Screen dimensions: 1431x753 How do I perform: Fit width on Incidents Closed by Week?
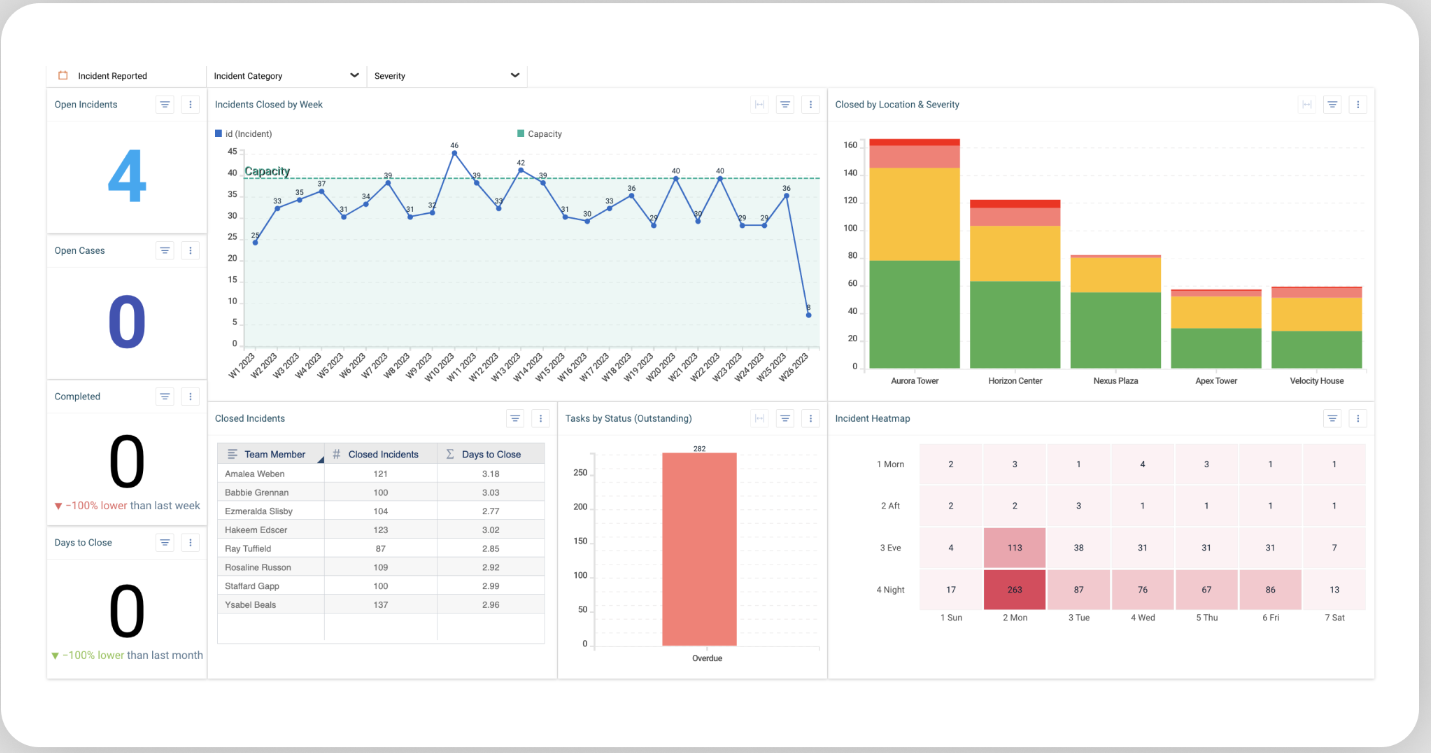[x=760, y=104]
